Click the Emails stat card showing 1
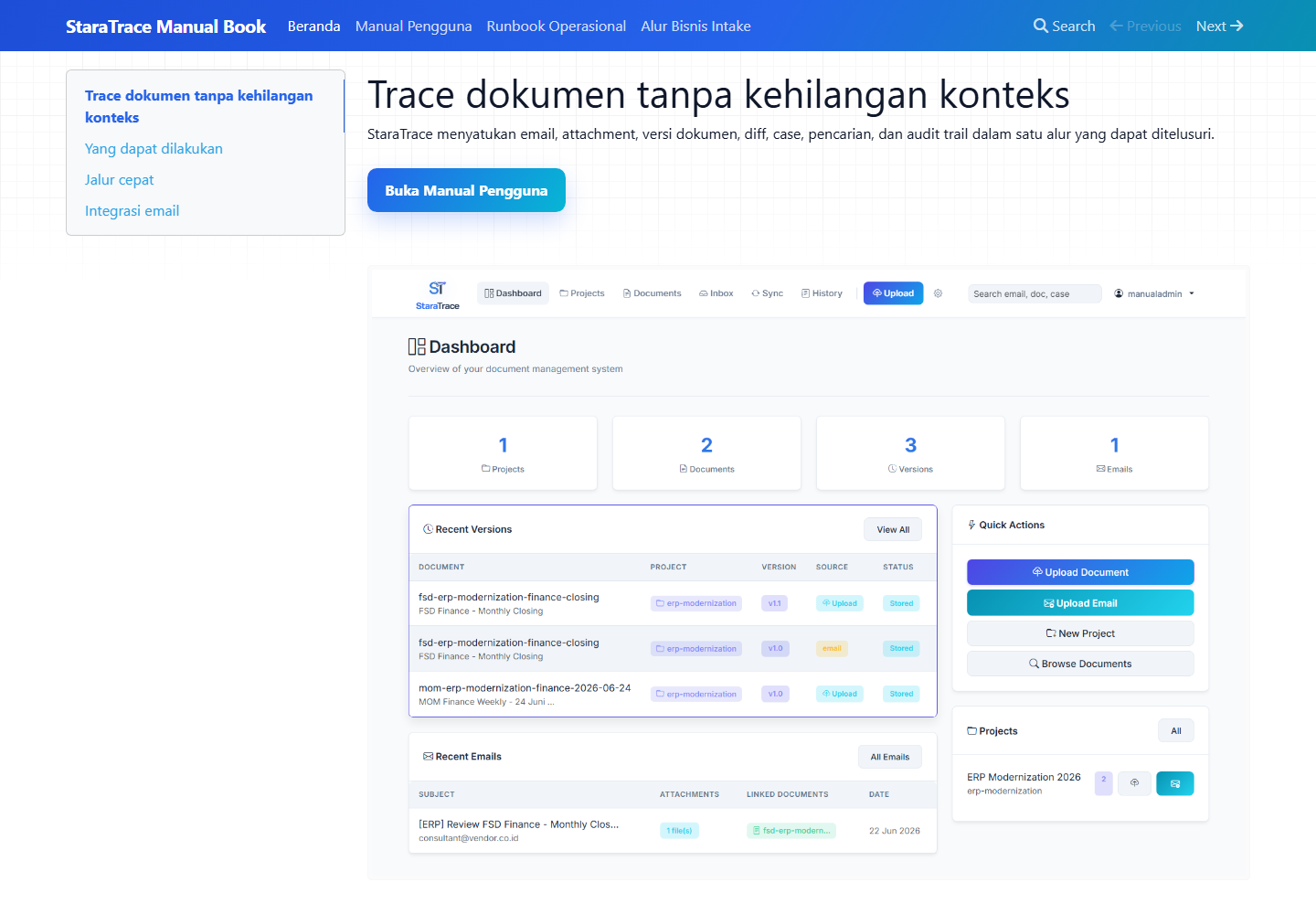This screenshot has height=914, width=1316. click(x=1114, y=453)
